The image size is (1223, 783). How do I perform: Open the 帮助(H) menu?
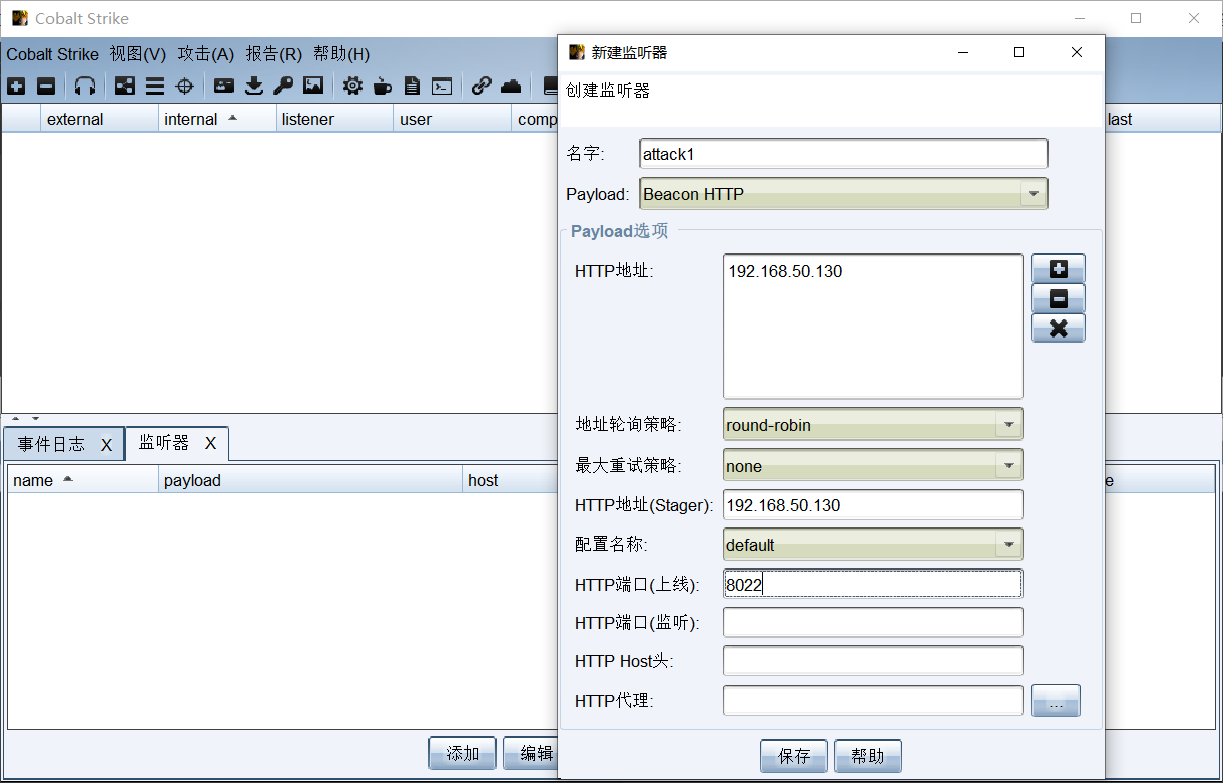pos(342,54)
